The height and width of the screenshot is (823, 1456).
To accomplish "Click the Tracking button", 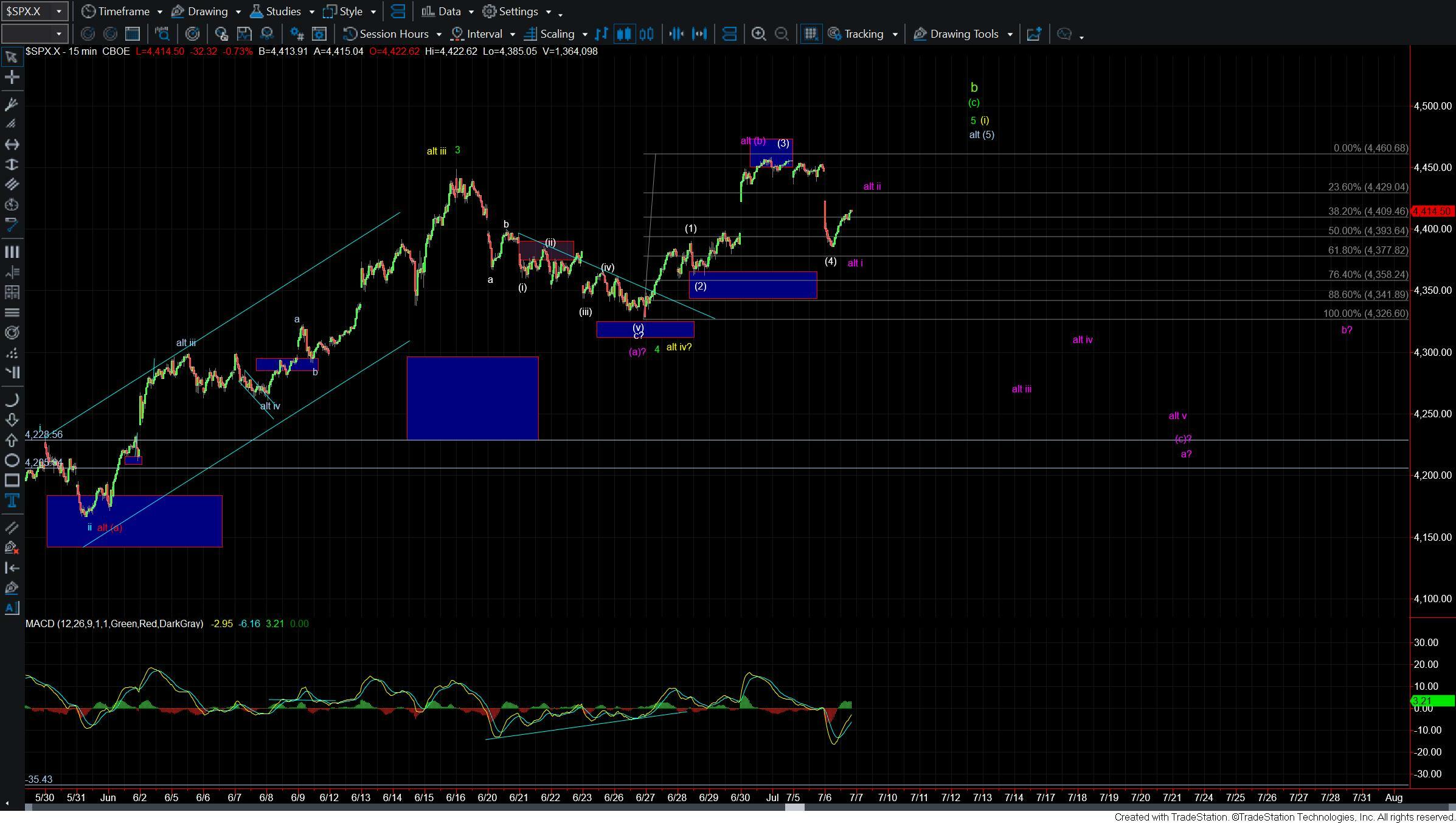I will [856, 34].
